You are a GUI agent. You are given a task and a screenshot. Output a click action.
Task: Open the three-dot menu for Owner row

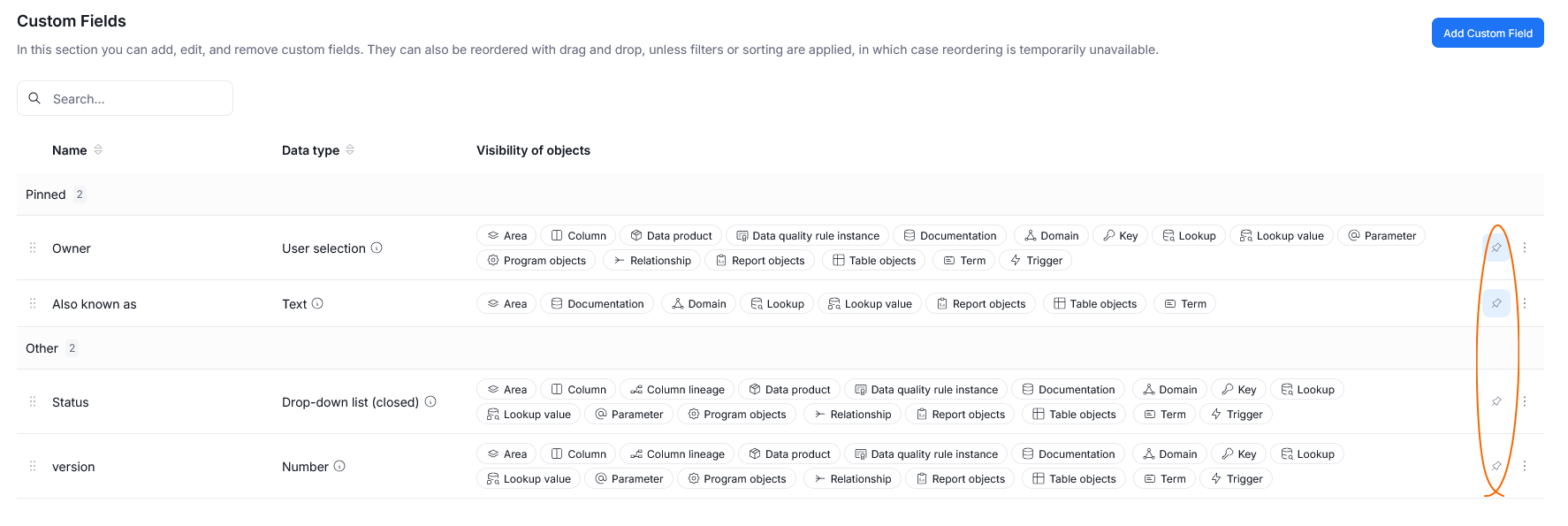[1525, 248]
